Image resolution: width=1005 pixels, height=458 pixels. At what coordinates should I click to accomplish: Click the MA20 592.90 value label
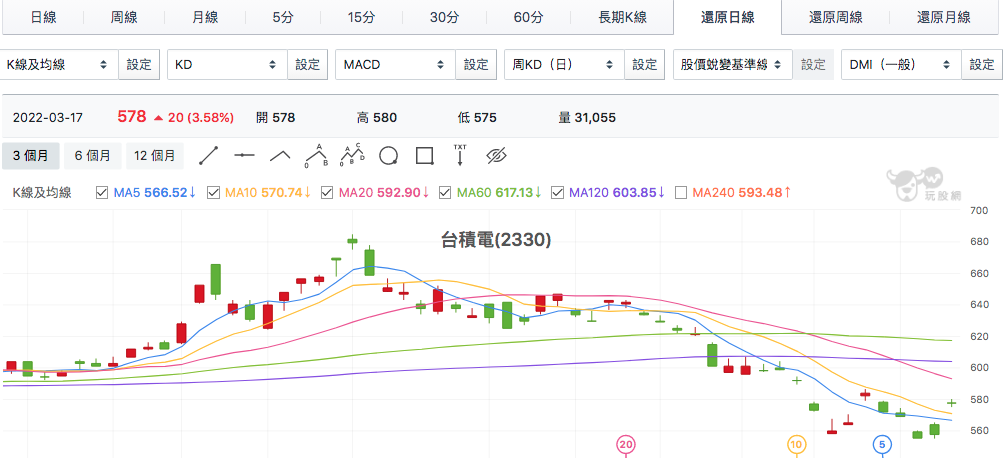[384, 192]
